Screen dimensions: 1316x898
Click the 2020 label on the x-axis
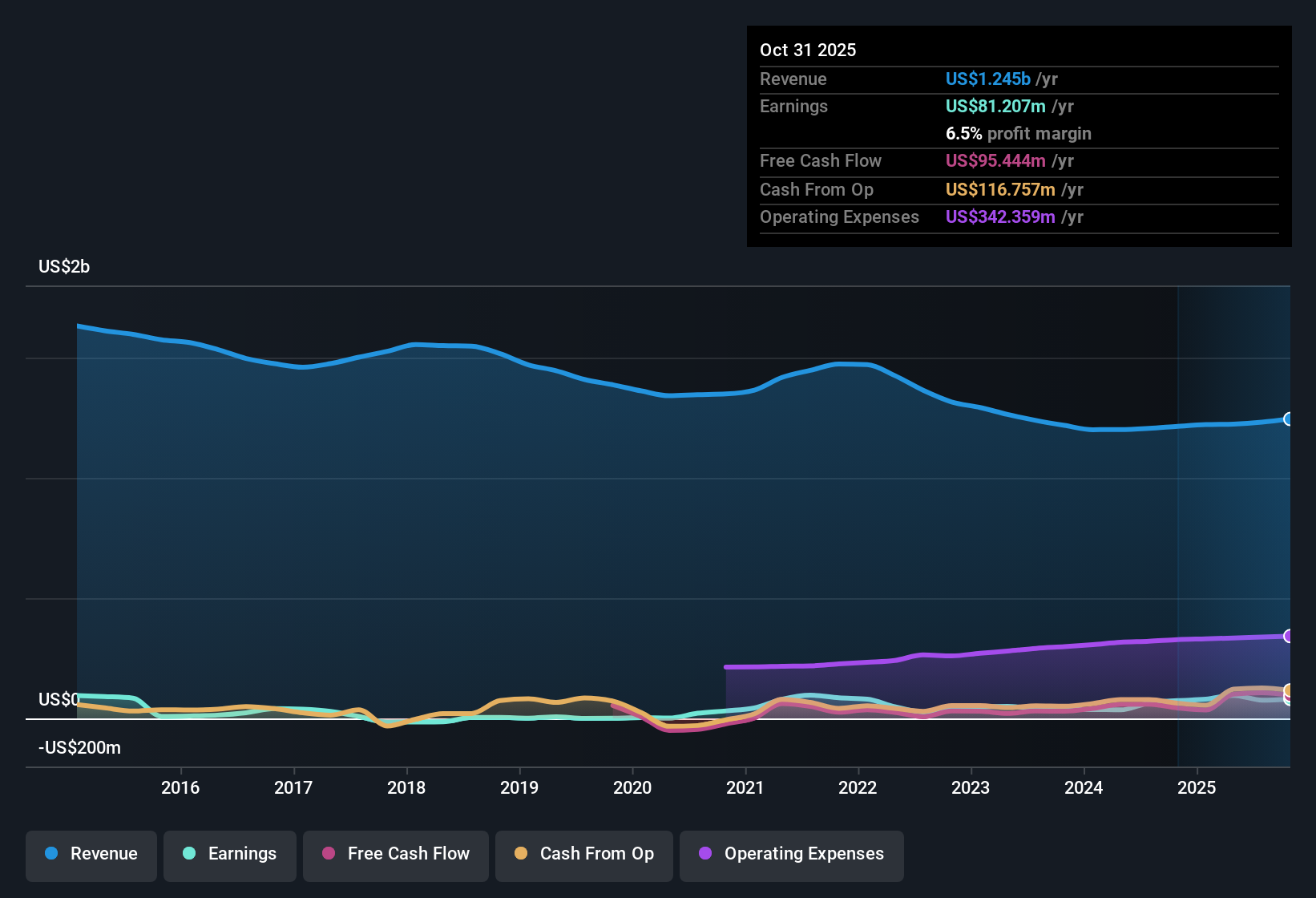click(632, 788)
